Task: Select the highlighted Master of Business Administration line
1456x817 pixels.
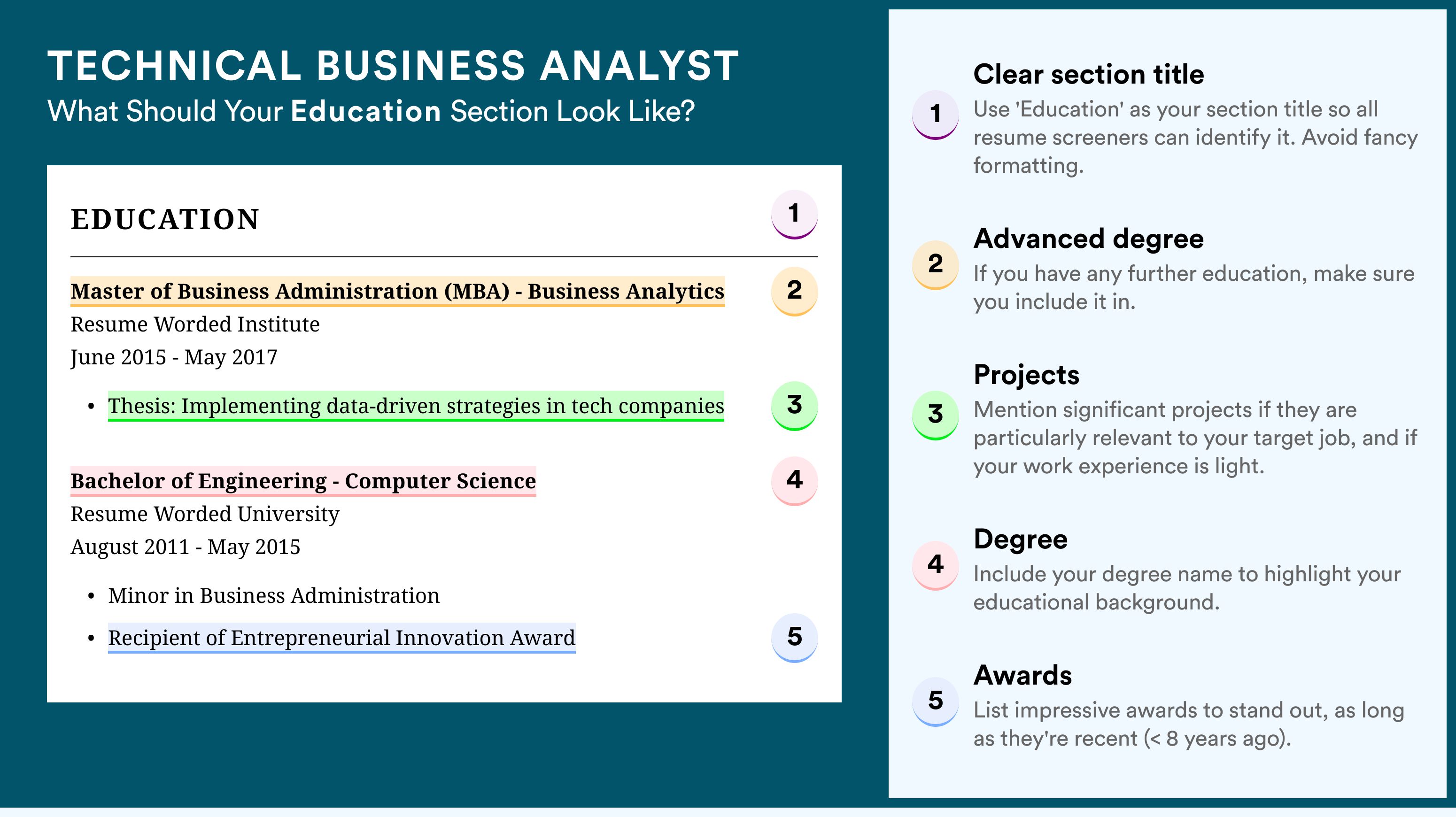Action: coord(397,292)
